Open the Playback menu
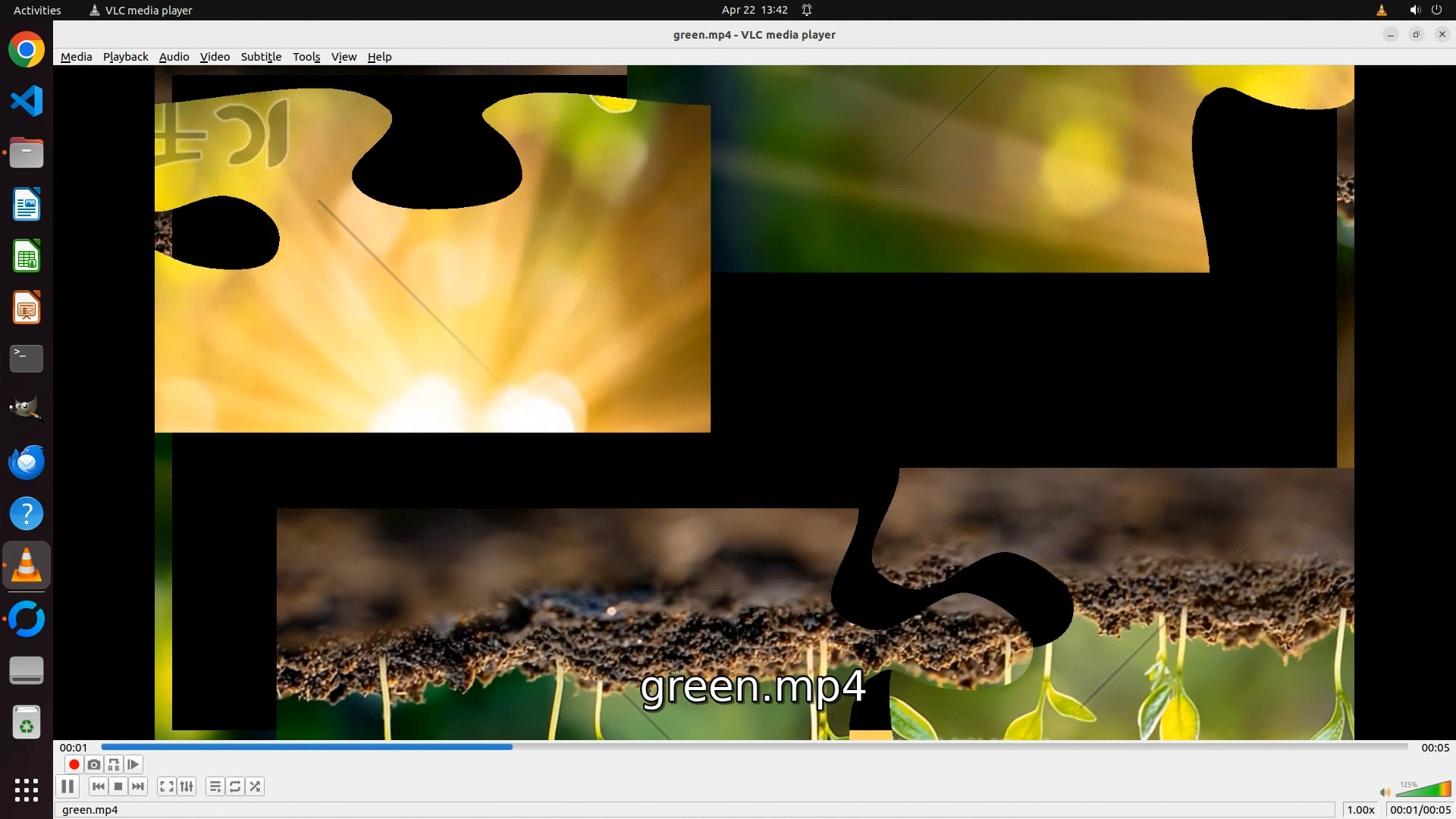The width and height of the screenshot is (1456, 819). click(x=125, y=57)
